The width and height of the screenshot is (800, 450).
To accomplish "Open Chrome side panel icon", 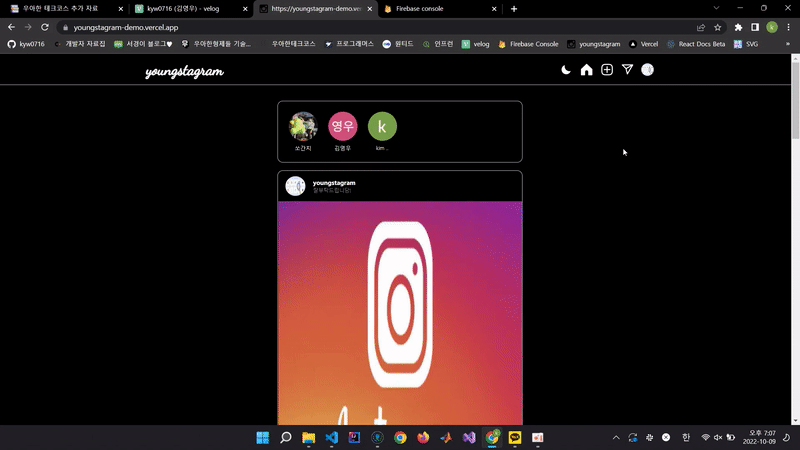I will pos(755,28).
